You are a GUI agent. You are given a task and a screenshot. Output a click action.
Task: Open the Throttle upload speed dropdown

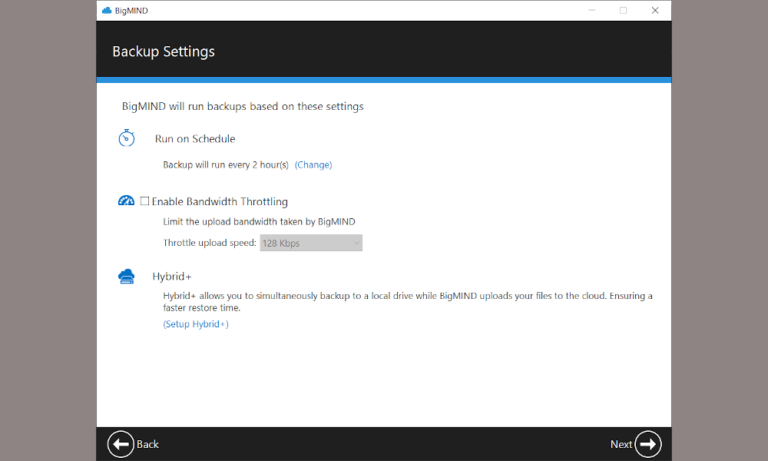[x=311, y=243]
